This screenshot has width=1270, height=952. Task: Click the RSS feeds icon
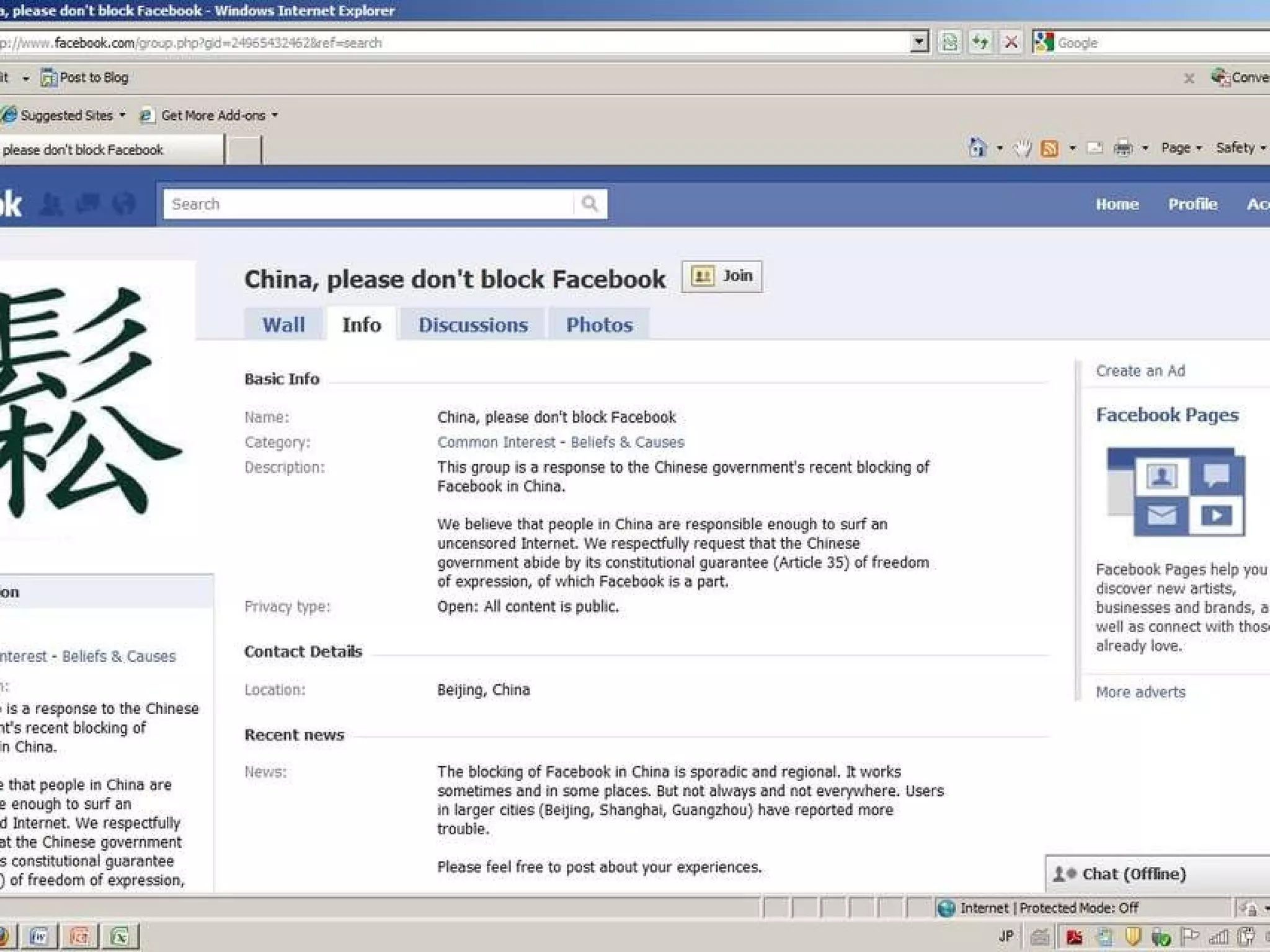(x=1049, y=149)
